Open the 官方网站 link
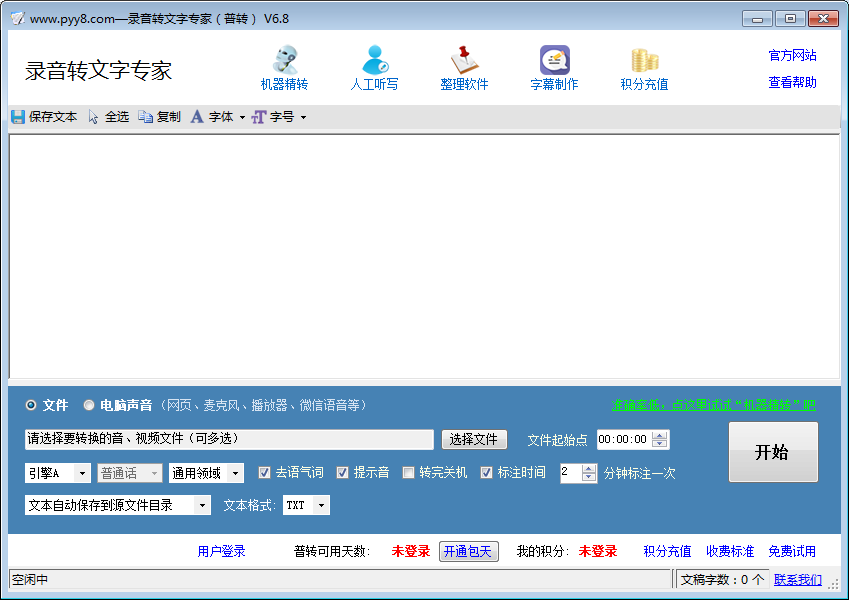Image resolution: width=849 pixels, height=600 pixels. point(792,55)
